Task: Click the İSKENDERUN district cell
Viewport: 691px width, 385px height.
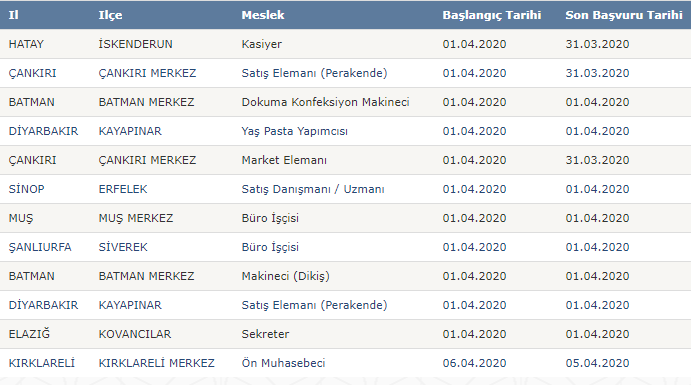Action: tap(136, 44)
